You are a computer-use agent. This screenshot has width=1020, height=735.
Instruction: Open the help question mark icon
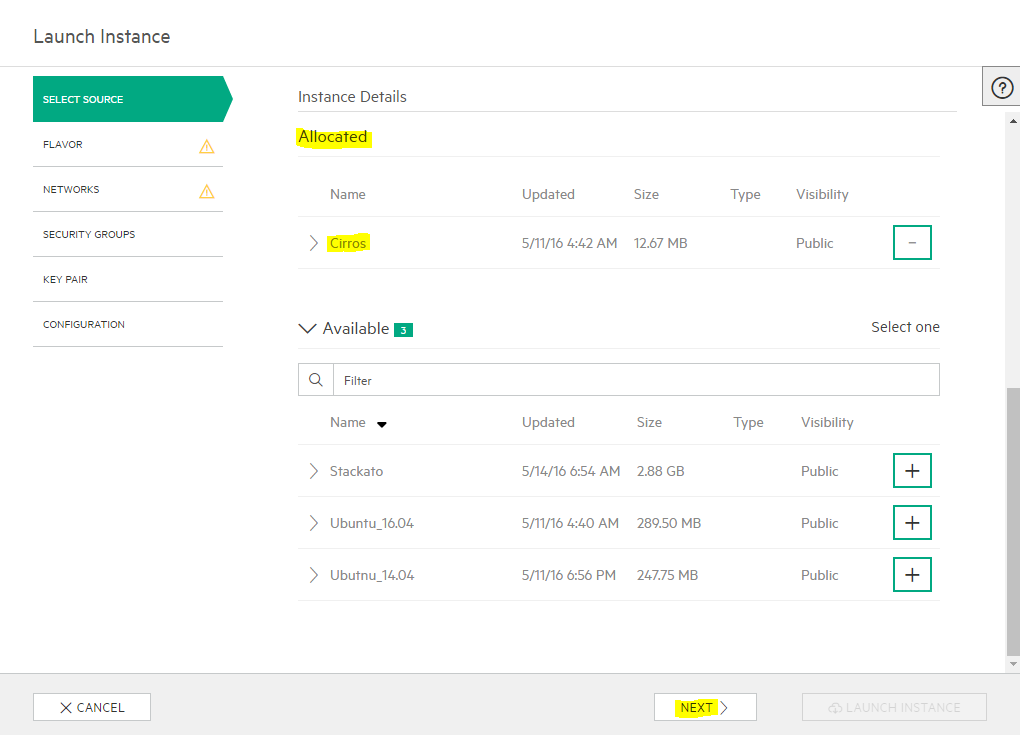pos(1002,87)
